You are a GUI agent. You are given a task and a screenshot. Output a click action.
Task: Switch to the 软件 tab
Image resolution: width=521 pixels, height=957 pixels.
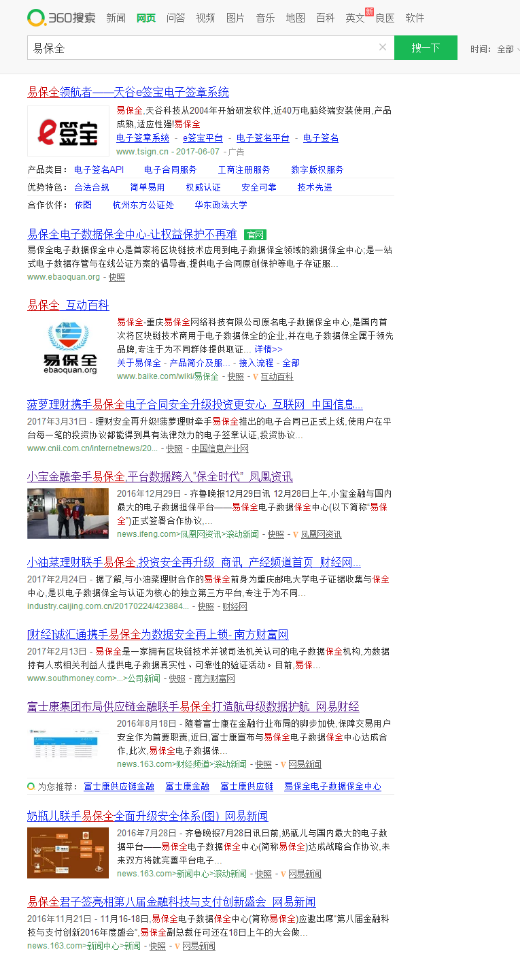tap(415, 18)
